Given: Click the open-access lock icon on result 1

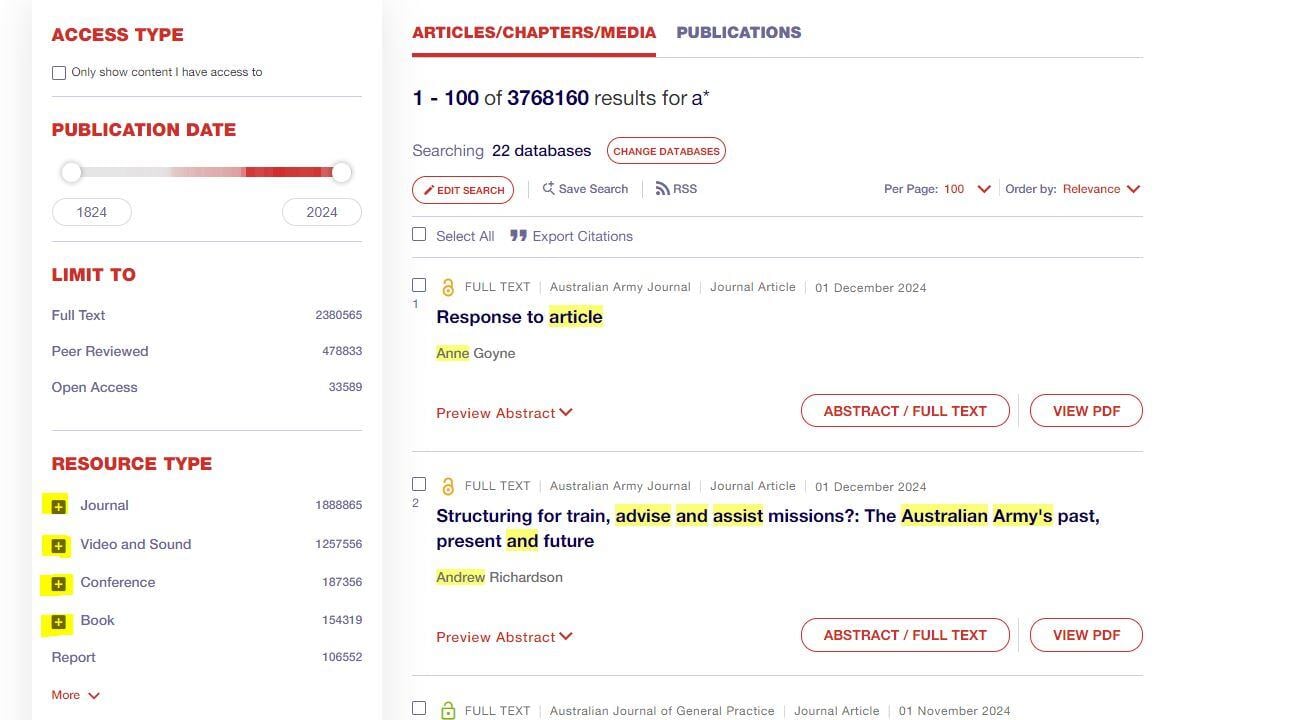Looking at the screenshot, I should [x=448, y=288].
